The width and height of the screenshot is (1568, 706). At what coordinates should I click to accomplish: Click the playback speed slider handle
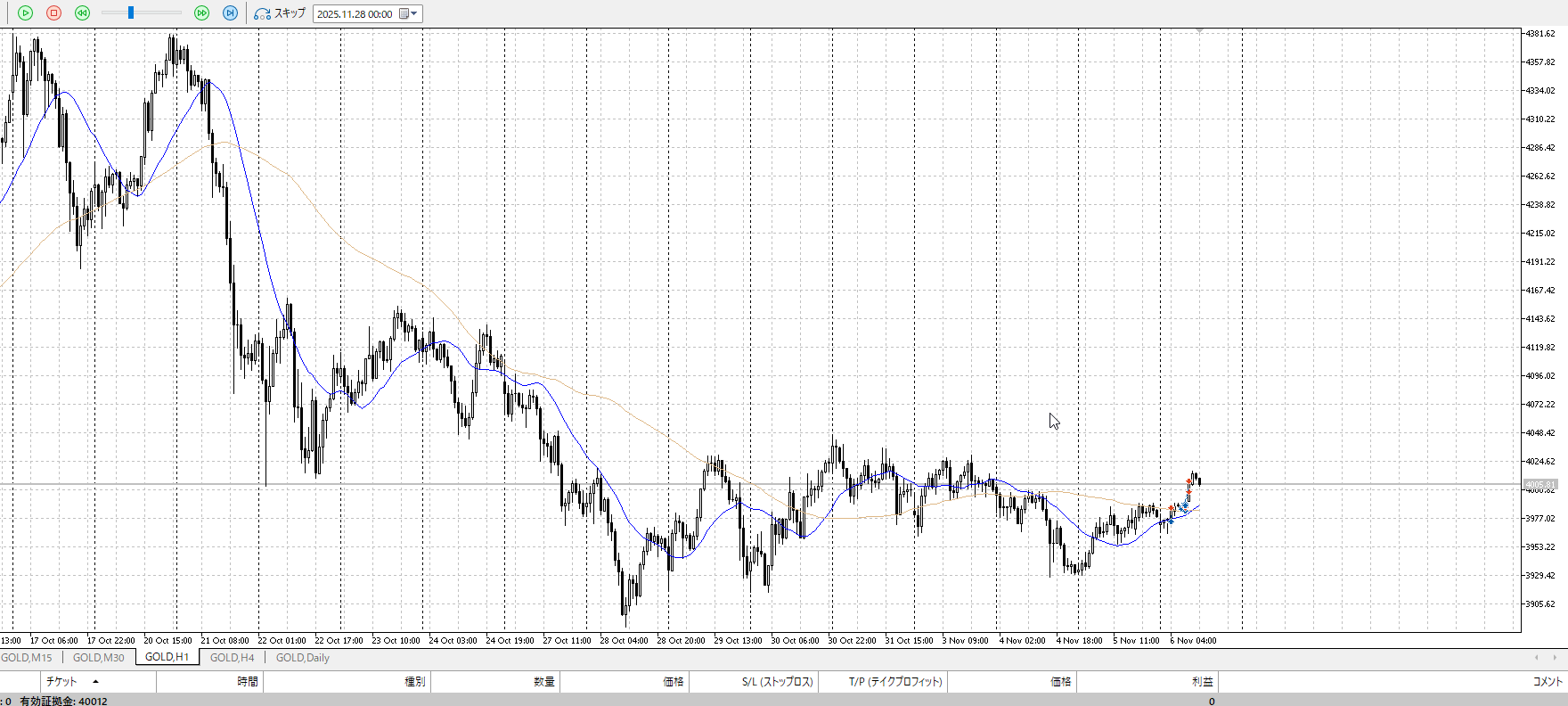point(131,13)
